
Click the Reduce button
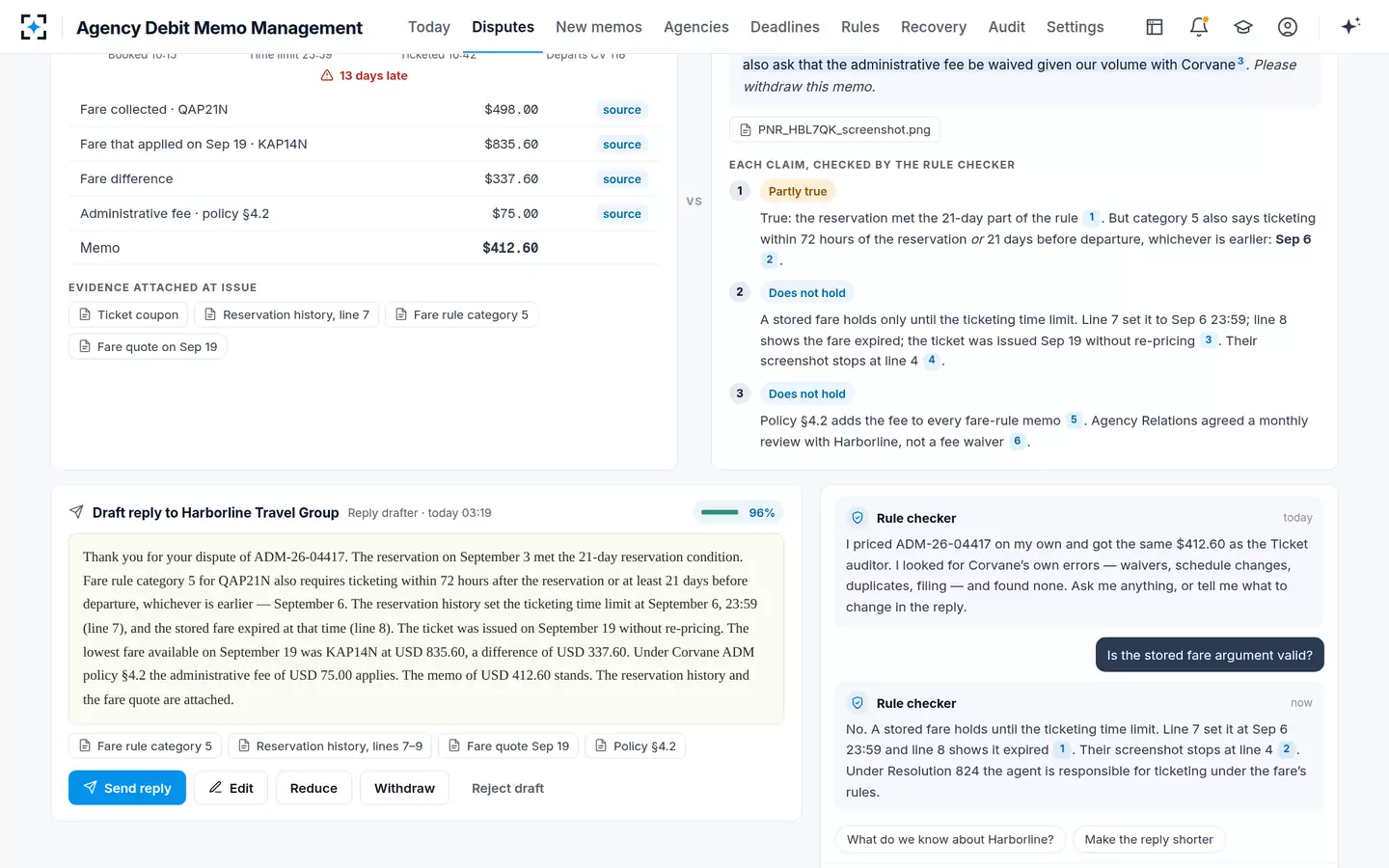(x=313, y=788)
